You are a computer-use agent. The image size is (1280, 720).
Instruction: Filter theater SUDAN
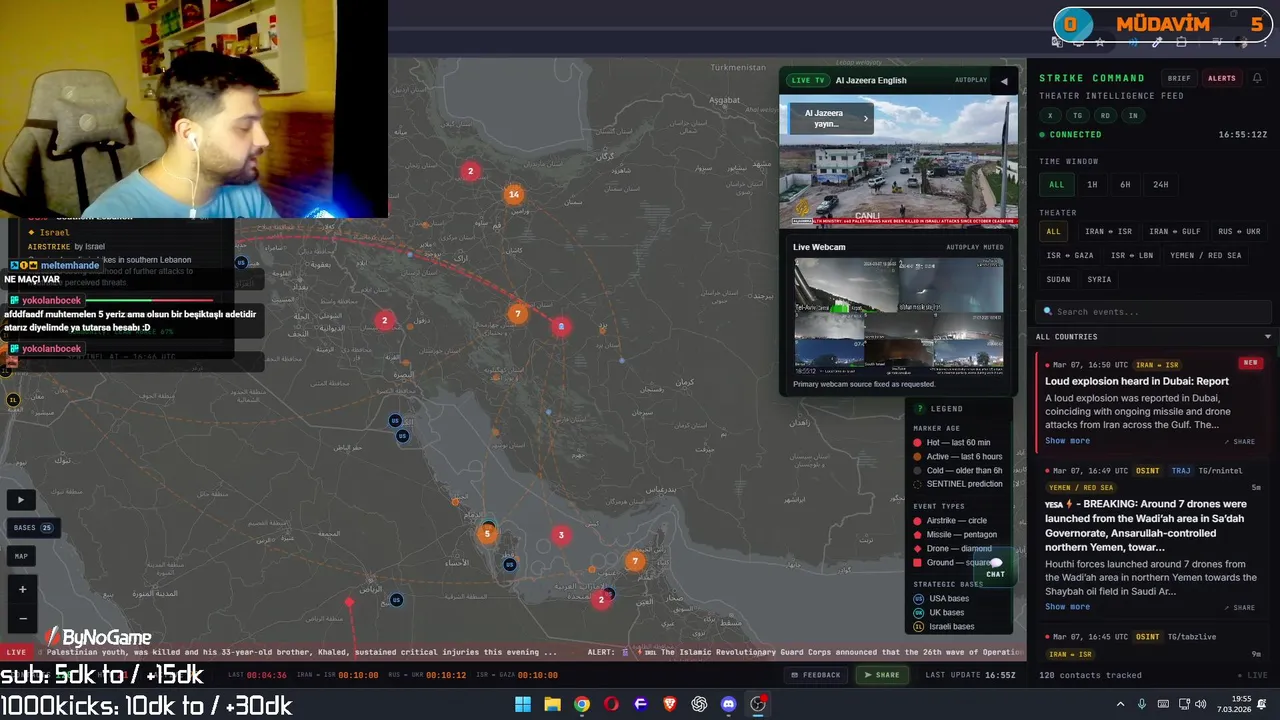click(1058, 280)
